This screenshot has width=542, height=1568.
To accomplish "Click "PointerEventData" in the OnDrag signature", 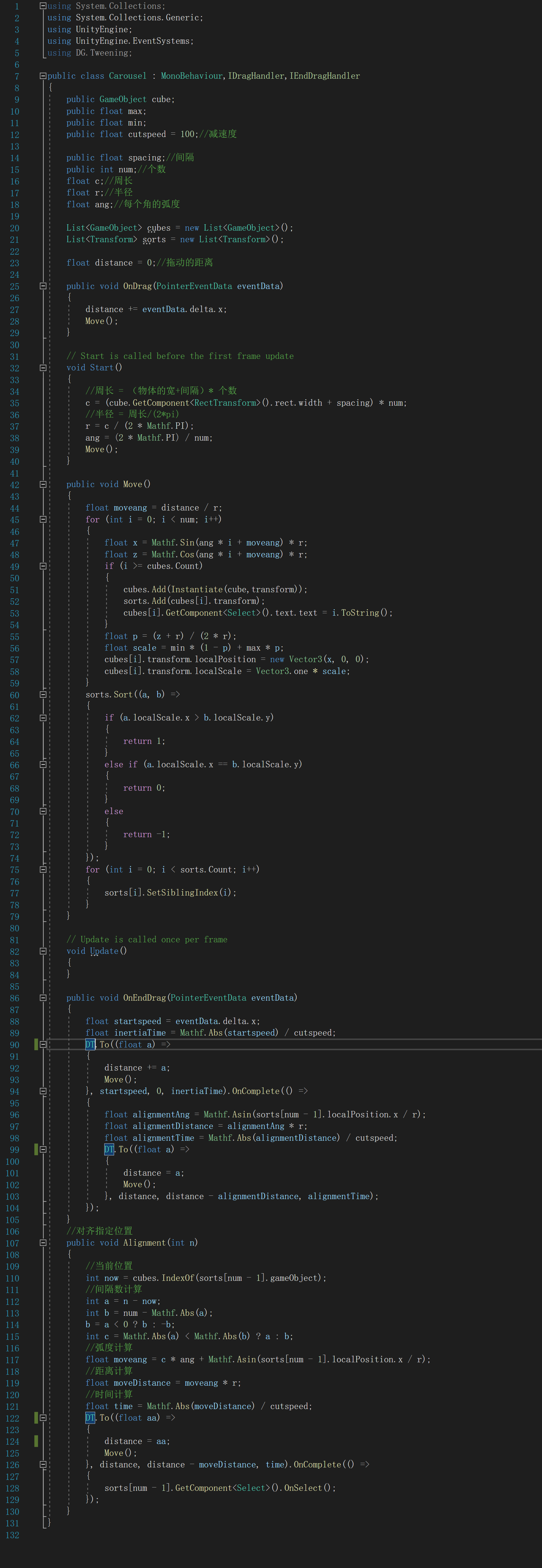I will coord(194,286).
